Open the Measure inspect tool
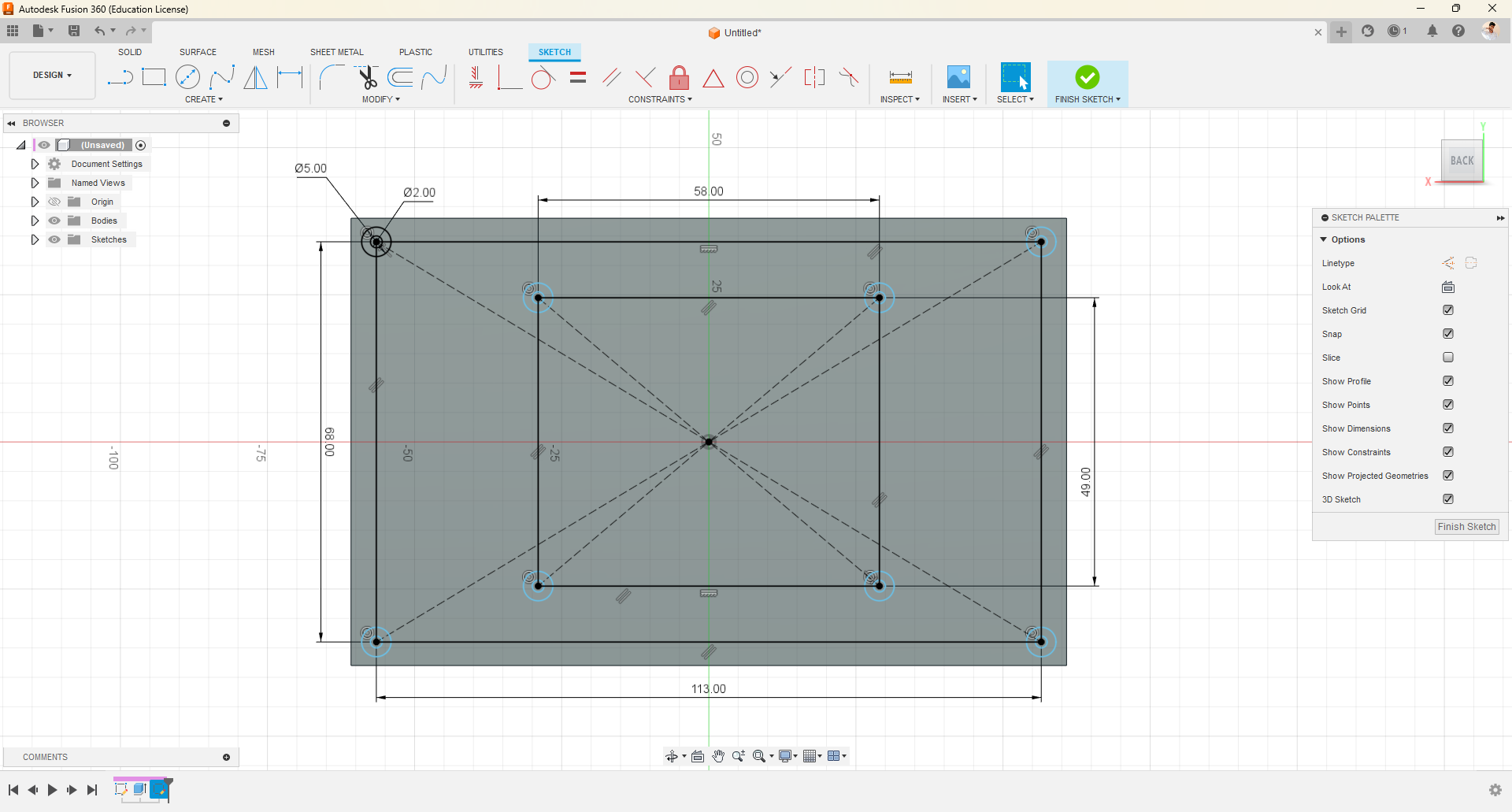The image size is (1512, 812). click(x=900, y=77)
